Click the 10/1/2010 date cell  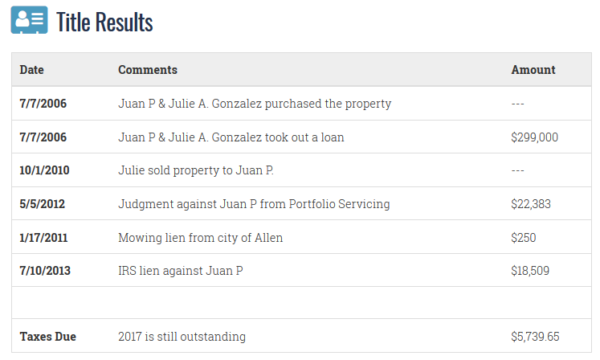click(44, 170)
